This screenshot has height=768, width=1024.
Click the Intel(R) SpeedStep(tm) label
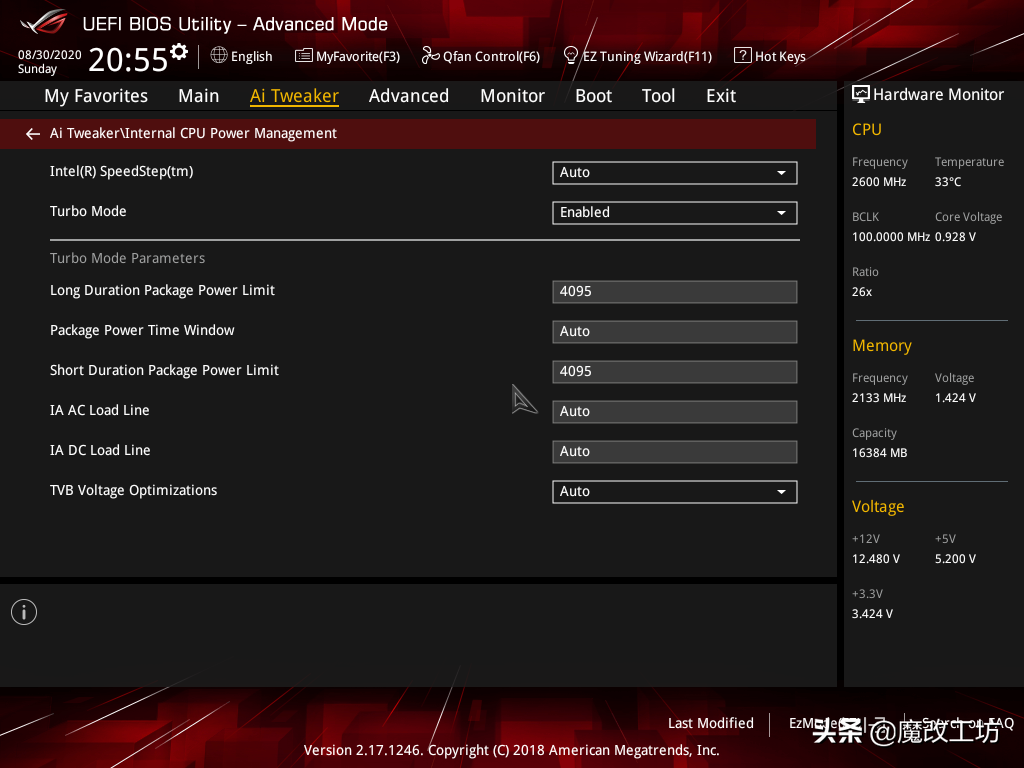(121, 172)
